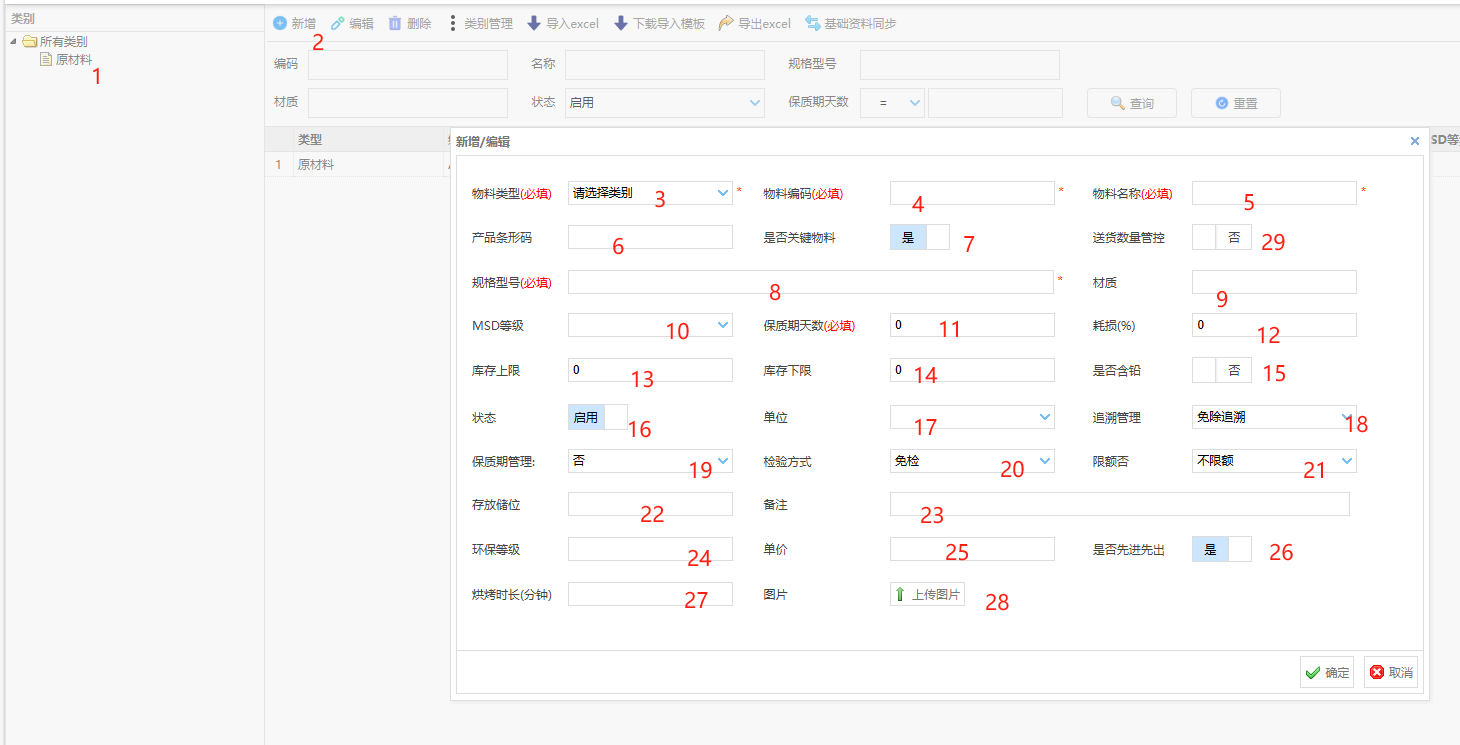
Task: Toggle the 是否关键物料 switch
Action: [919, 238]
